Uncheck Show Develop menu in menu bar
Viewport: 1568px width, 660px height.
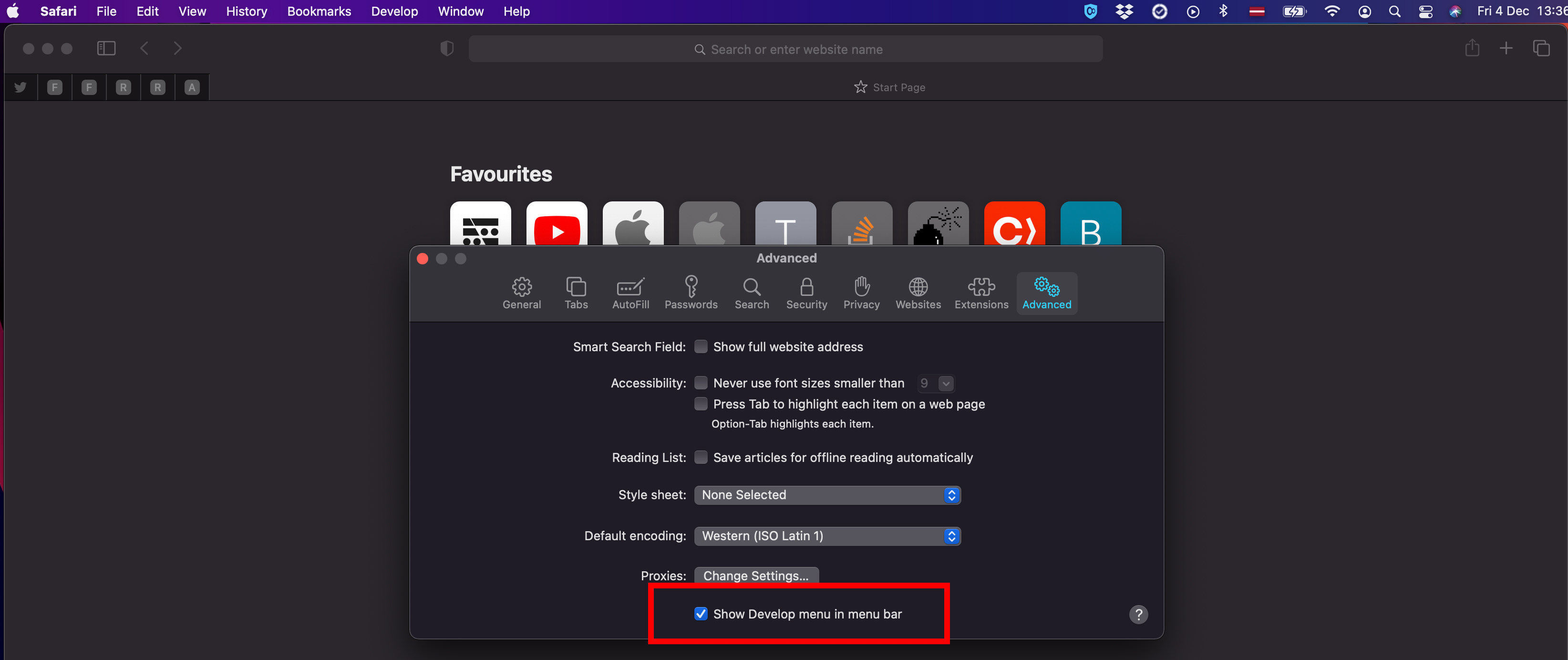[701, 614]
